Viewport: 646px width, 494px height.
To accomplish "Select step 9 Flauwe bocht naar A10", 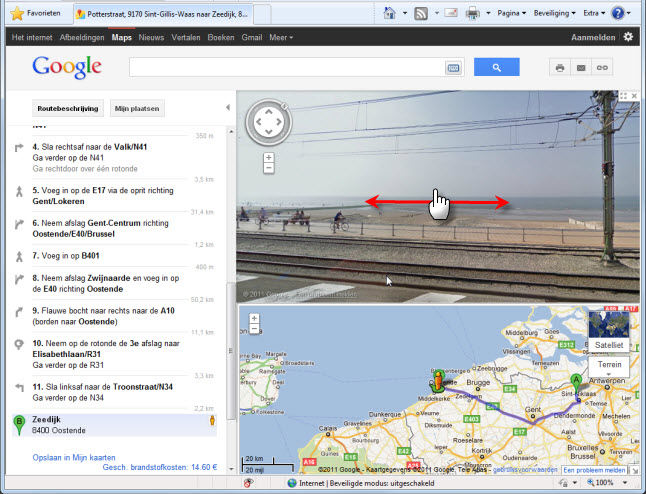I will pos(114,316).
